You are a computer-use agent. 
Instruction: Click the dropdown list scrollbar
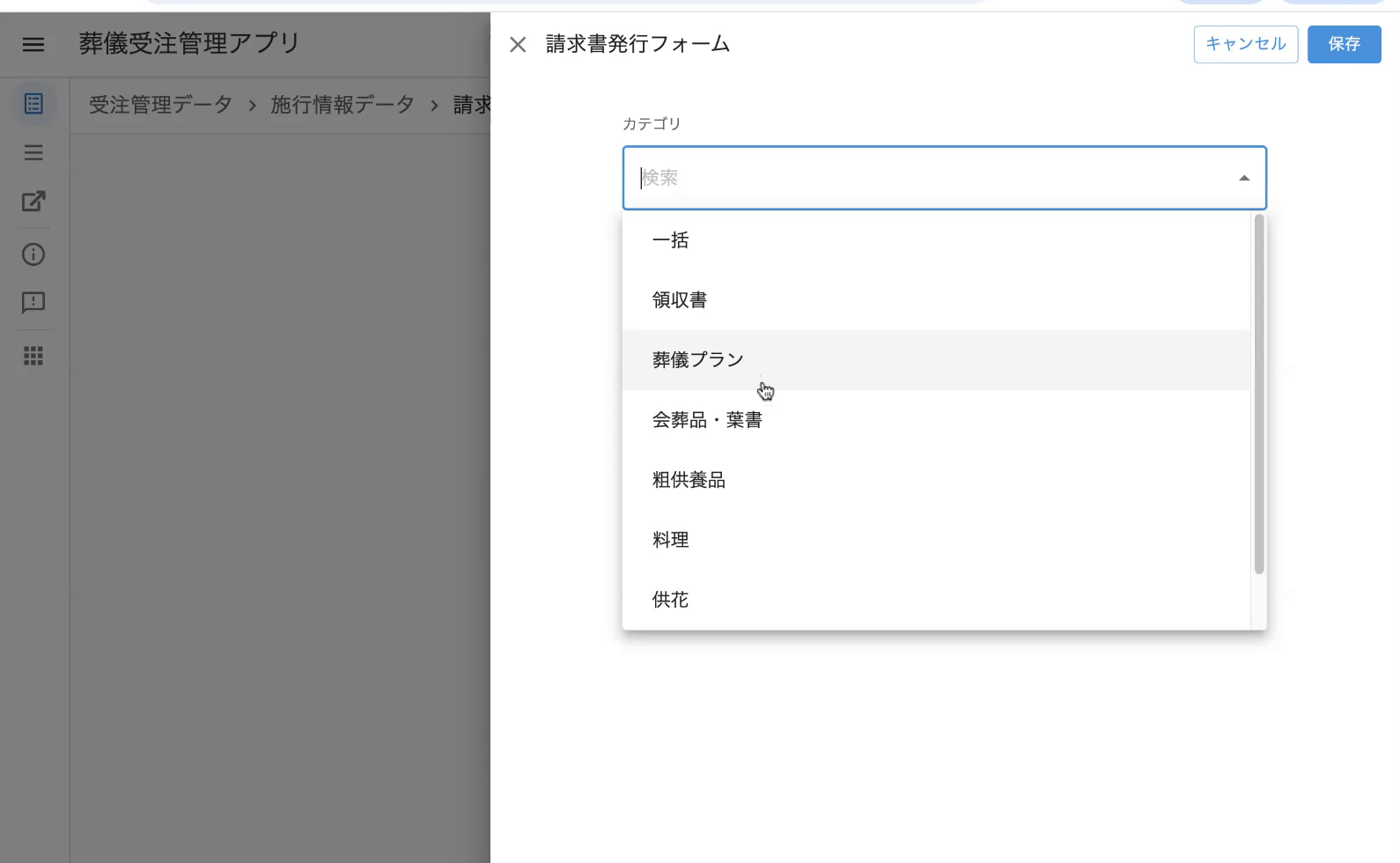click(x=1259, y=394)
